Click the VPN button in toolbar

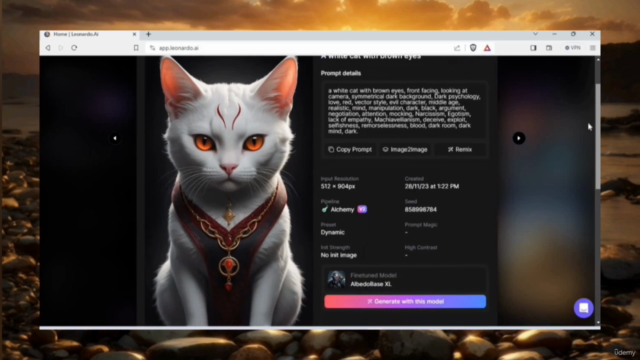pos(573,48)
